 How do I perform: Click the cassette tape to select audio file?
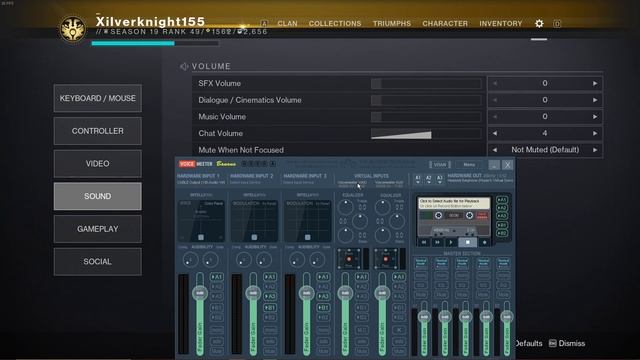pos(453,216)
